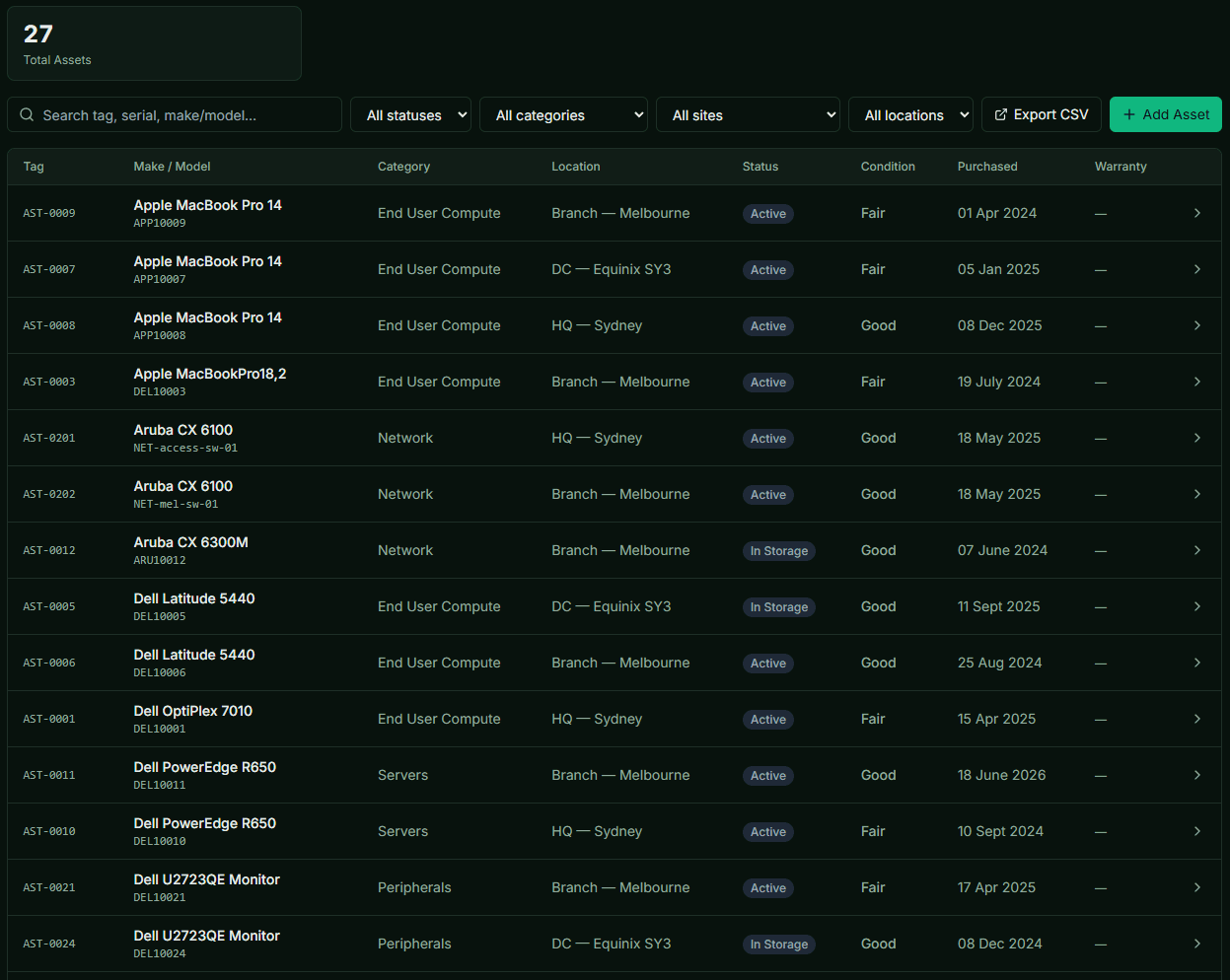Click DC — Equinix SY3 location for AST-0007
The width and height of the screenshot is (1230, 980).
612,269
